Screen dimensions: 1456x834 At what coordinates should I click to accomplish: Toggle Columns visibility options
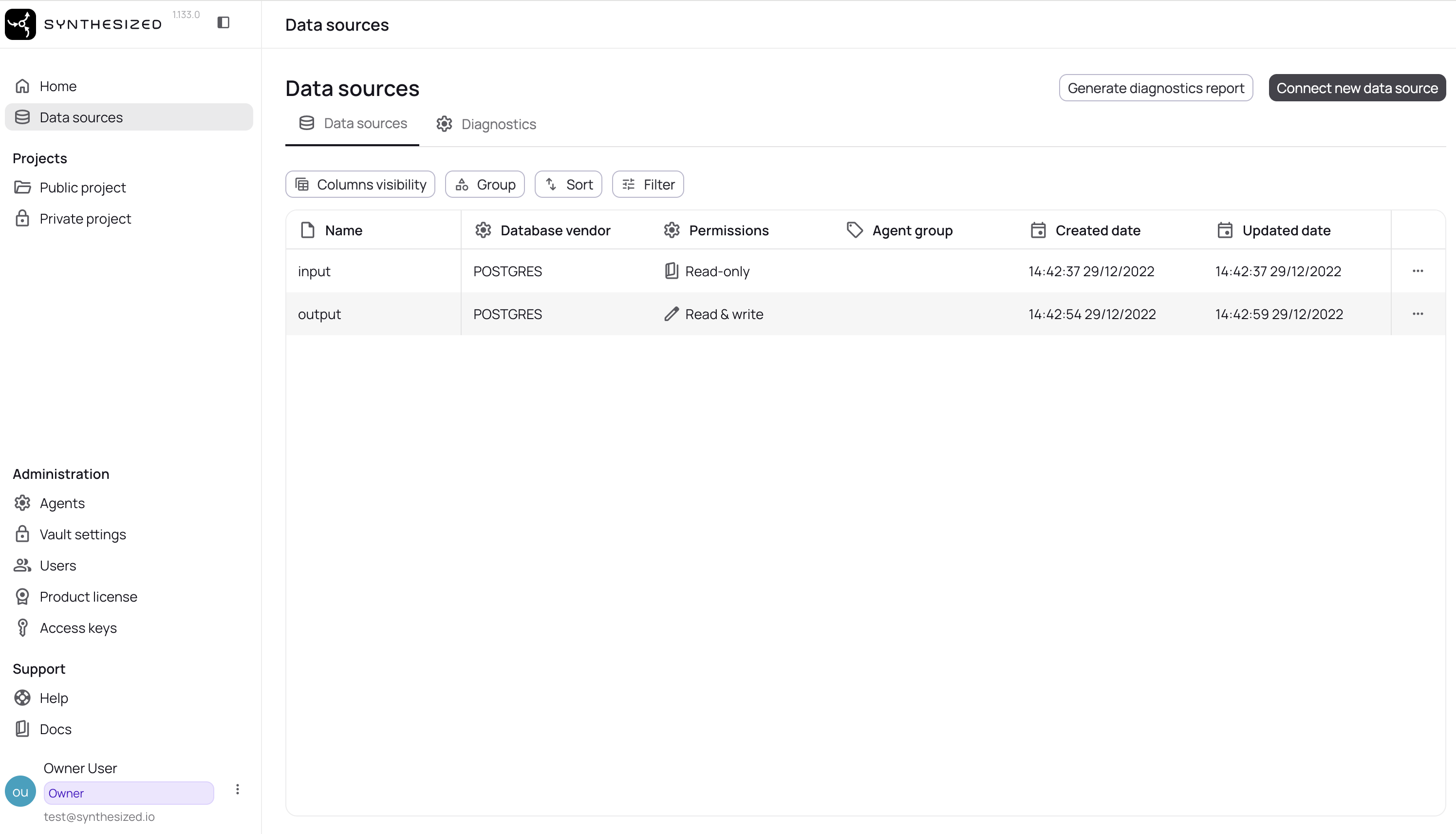[359, 184]
